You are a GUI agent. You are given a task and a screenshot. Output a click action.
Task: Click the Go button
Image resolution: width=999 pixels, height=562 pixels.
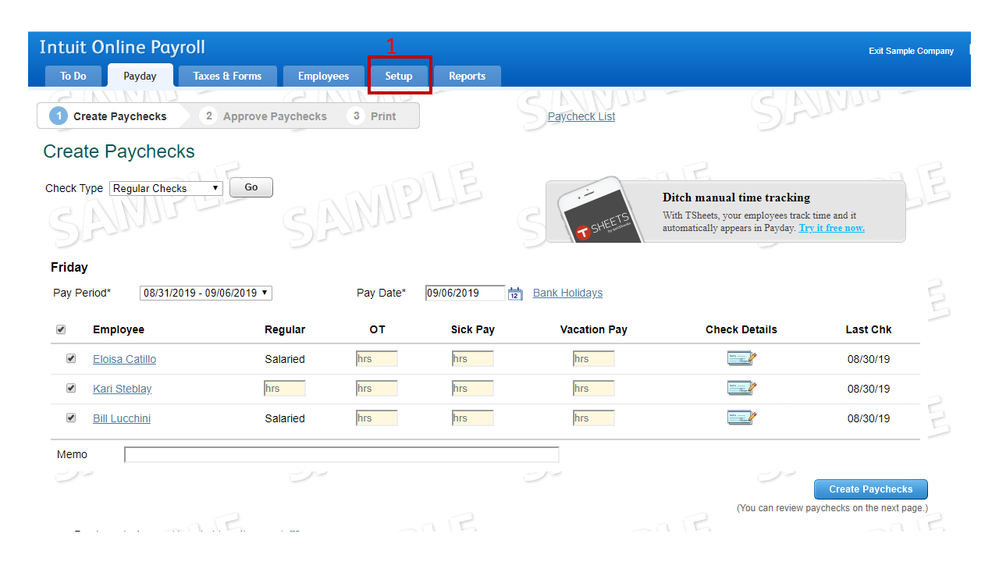pos(251,187)
